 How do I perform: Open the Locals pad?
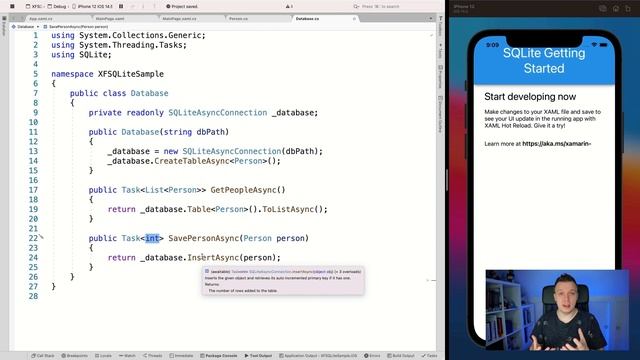pyautogui.click(x=103, y=356)
